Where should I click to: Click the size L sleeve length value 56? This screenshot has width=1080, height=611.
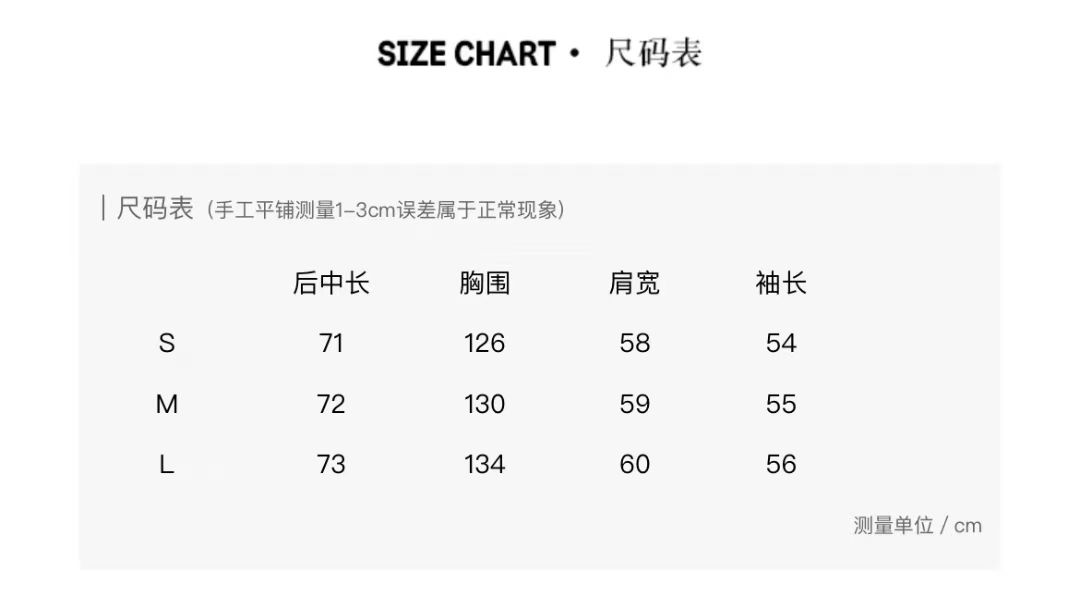781,464
